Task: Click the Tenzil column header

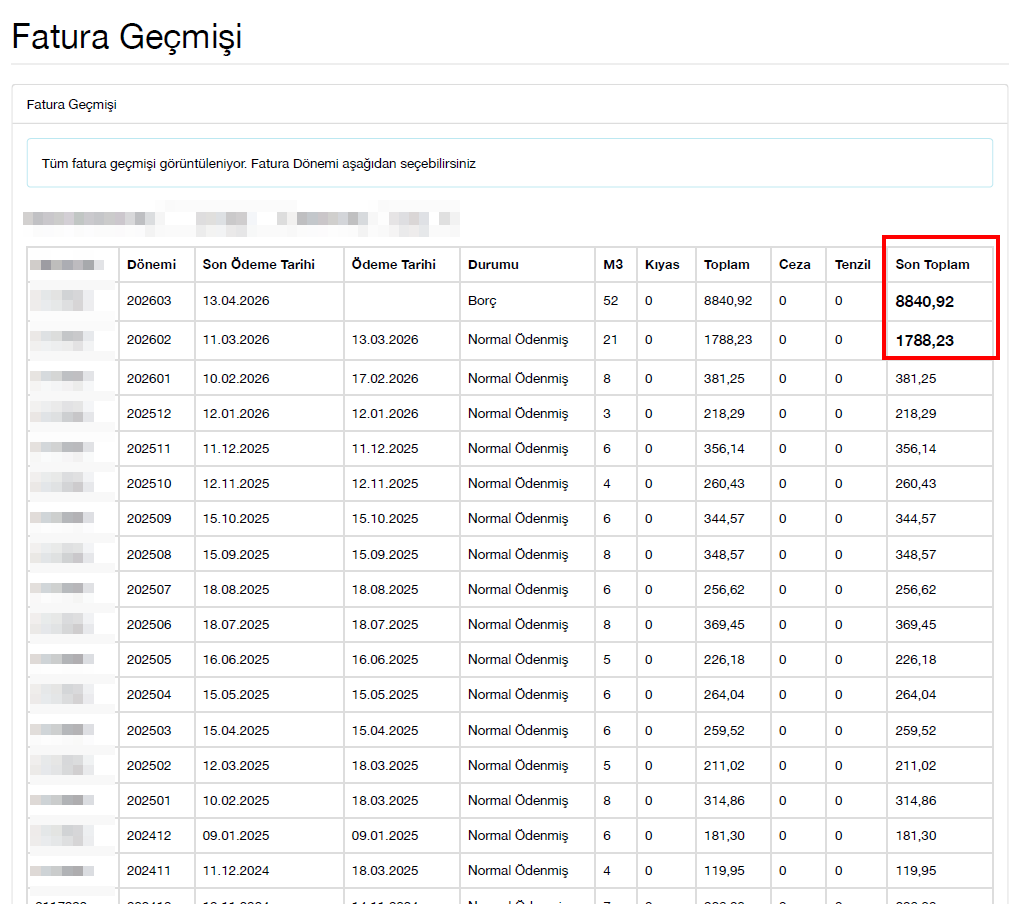Action: point(852,264)
